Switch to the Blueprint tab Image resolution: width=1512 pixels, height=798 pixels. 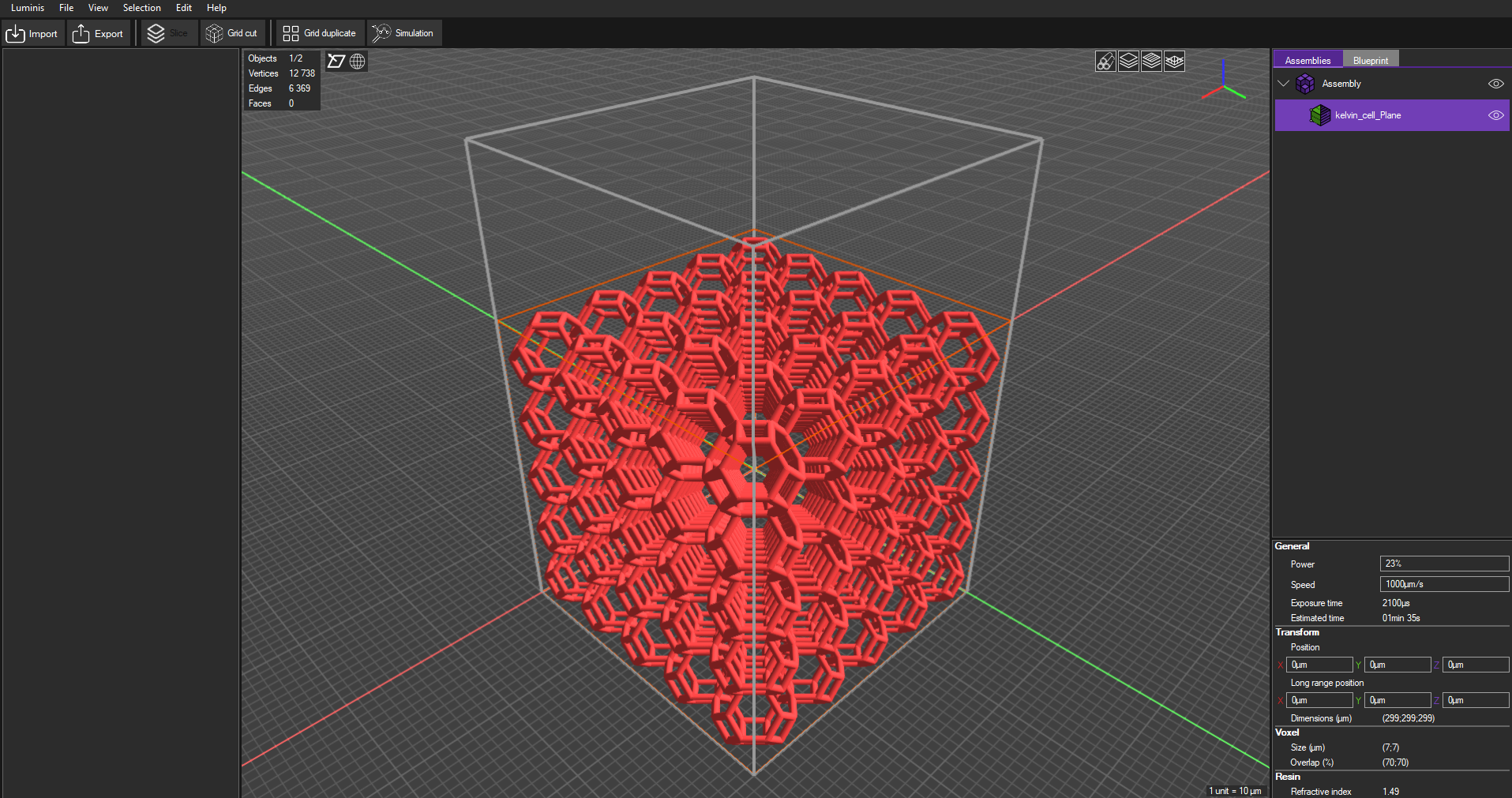click(x=1371, y=60)
